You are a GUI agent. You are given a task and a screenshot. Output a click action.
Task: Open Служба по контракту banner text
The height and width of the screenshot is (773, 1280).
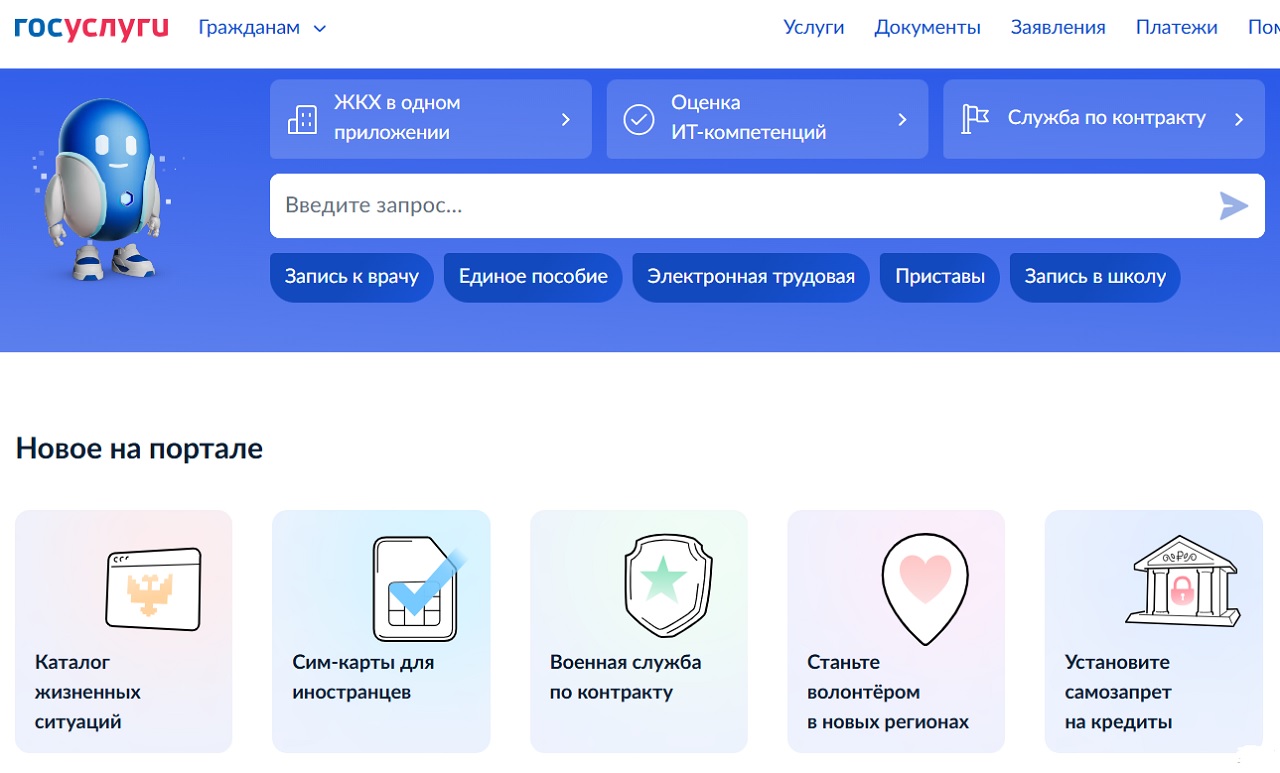point(1106,118)
